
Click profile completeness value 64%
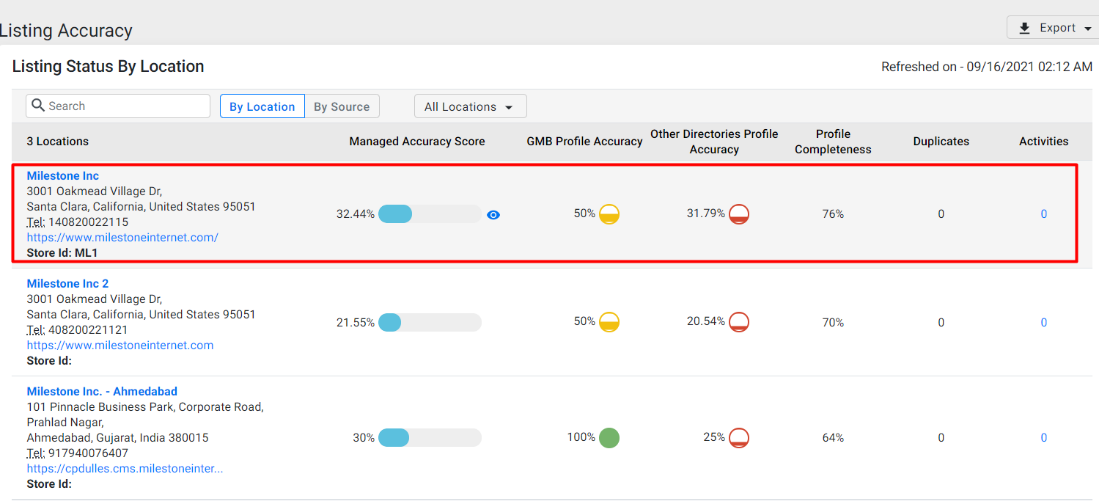tap(833, 438)
